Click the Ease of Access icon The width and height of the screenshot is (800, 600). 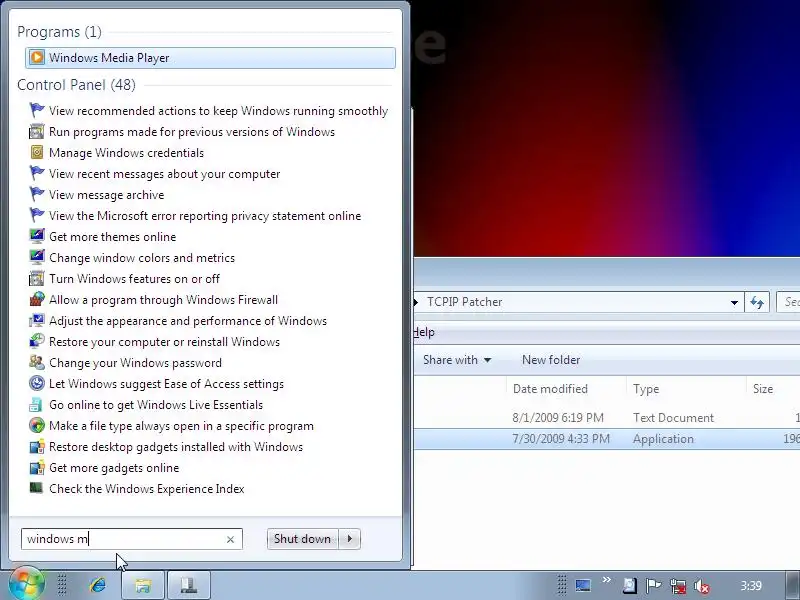pos(37,383)
